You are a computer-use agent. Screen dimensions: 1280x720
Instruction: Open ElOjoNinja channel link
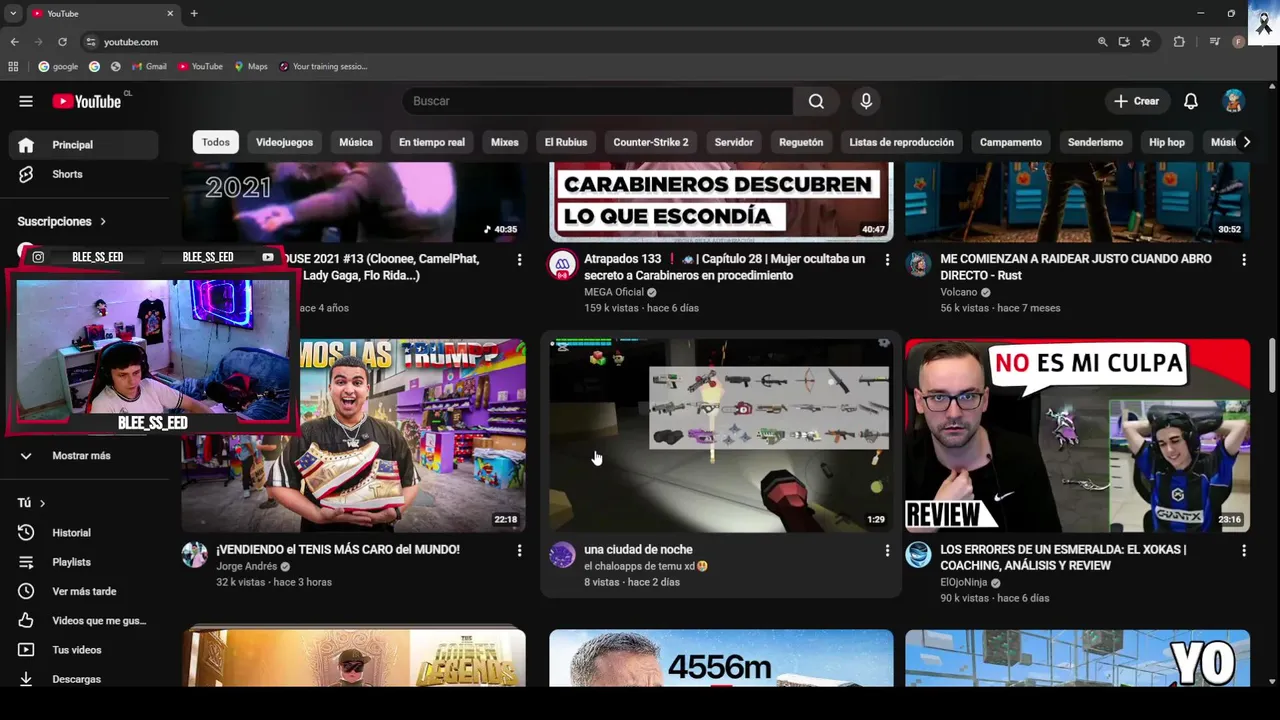(x=964, y=582)
